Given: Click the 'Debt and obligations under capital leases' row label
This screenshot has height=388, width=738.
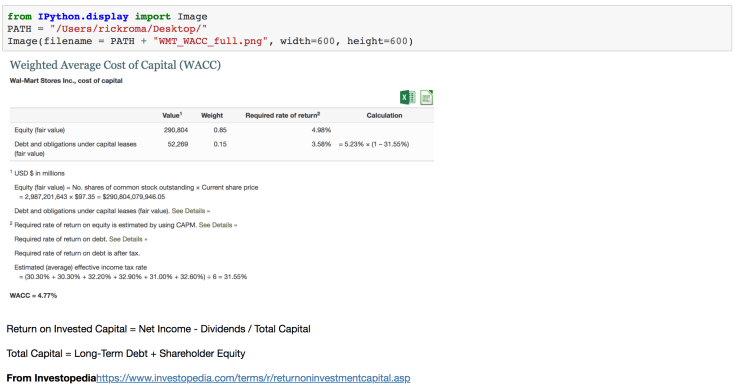Looking at the screenshot, I should (75, 149).
